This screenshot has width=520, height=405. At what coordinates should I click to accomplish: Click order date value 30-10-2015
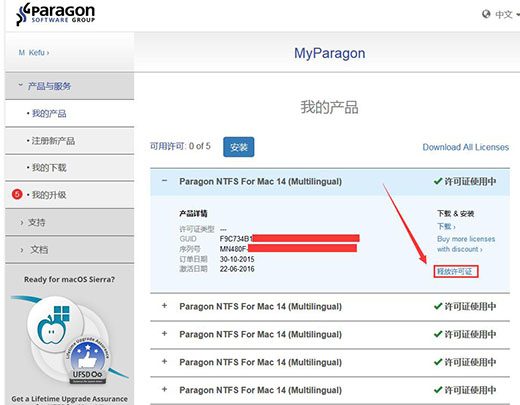tap(237, 259)
